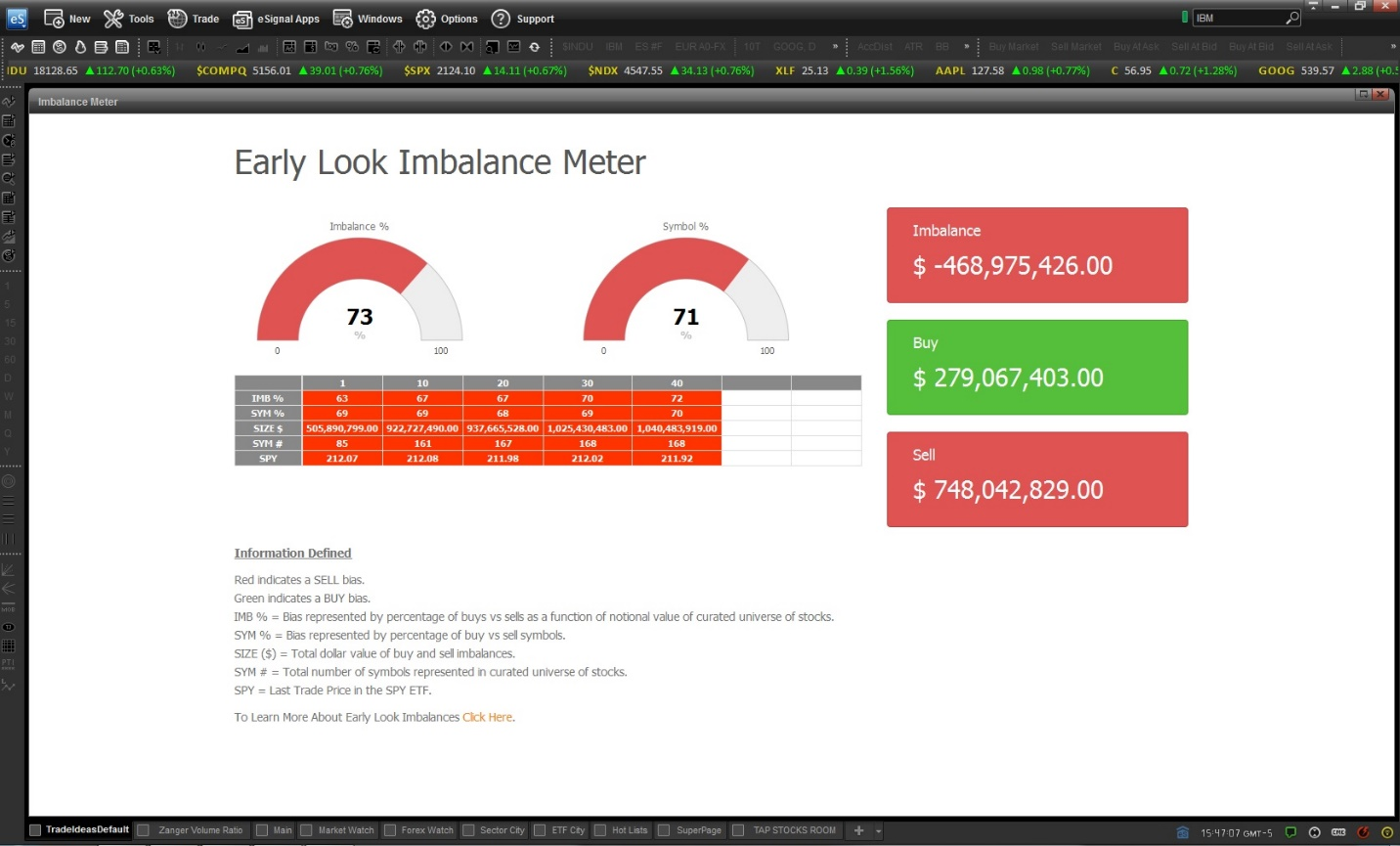Click the globe circle toolbar icon
The image size is (1400, 846).
click(x=60, y=47)
